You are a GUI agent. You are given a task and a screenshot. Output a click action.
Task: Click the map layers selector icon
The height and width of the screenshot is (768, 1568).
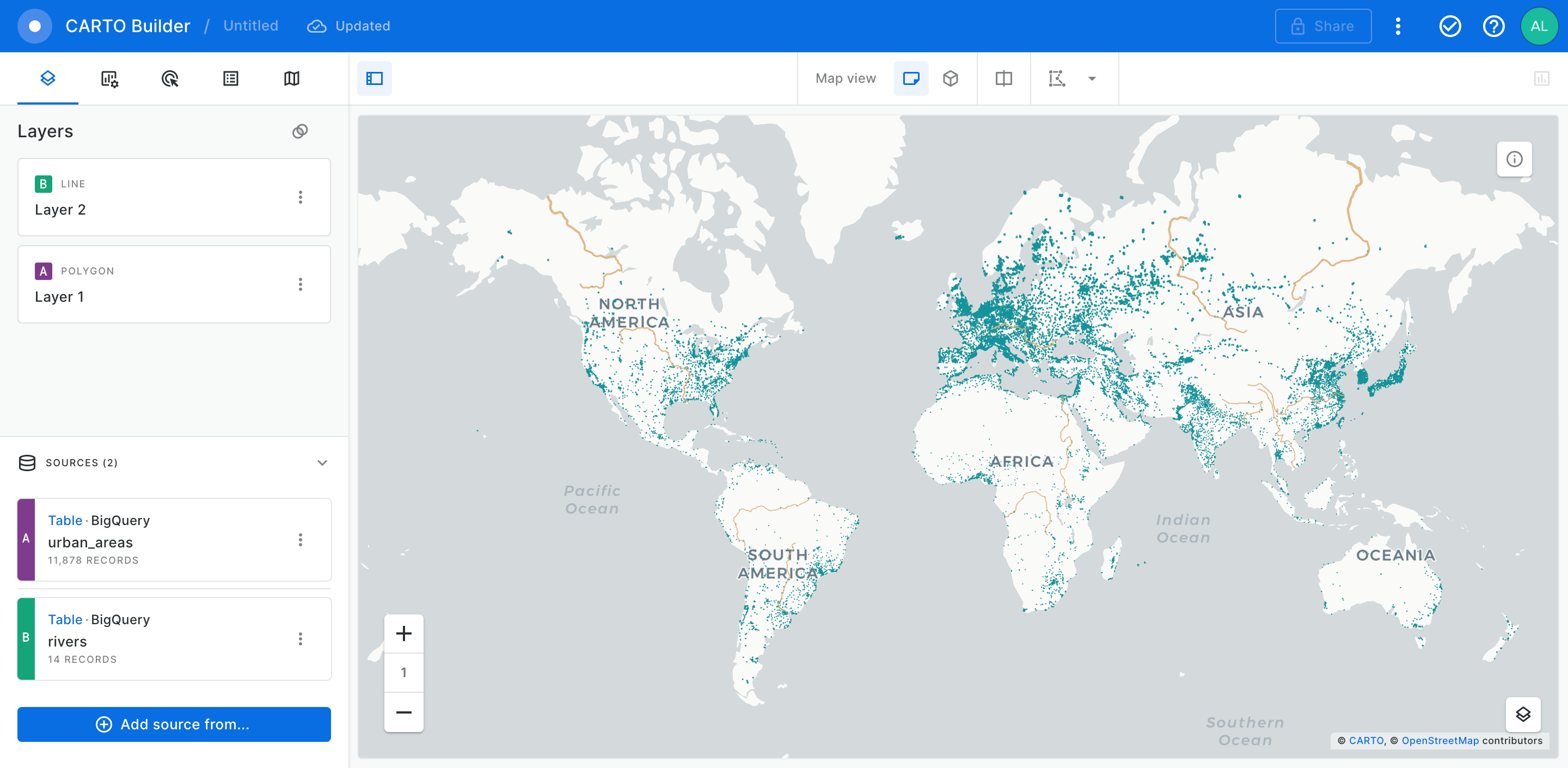(1522, 714)
